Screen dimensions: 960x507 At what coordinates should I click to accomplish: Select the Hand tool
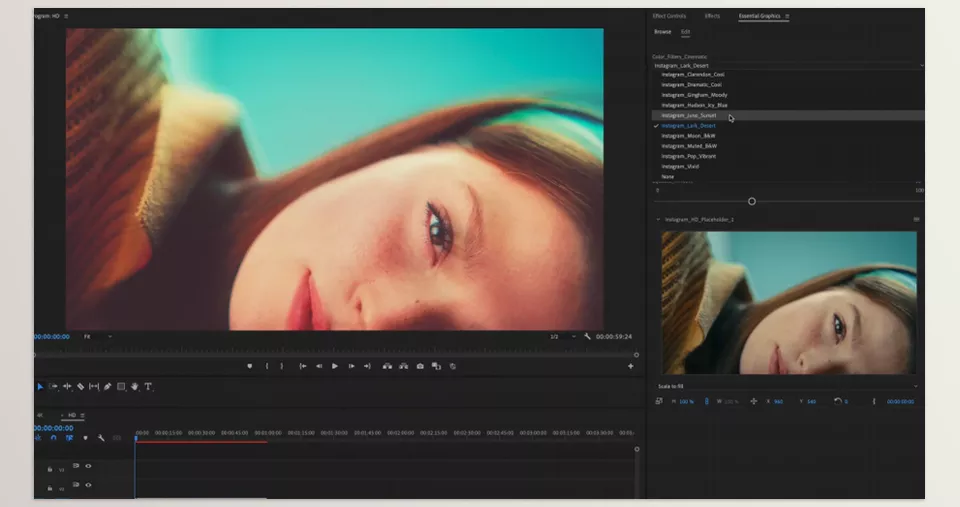[134, 386]
